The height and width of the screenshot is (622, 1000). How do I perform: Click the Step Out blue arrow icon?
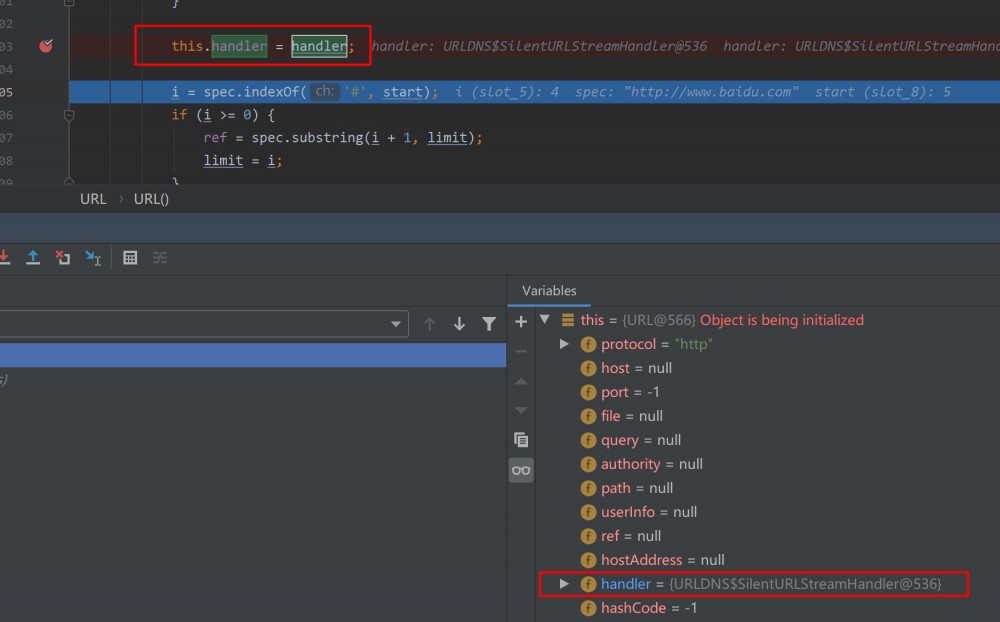click(32, 257)
